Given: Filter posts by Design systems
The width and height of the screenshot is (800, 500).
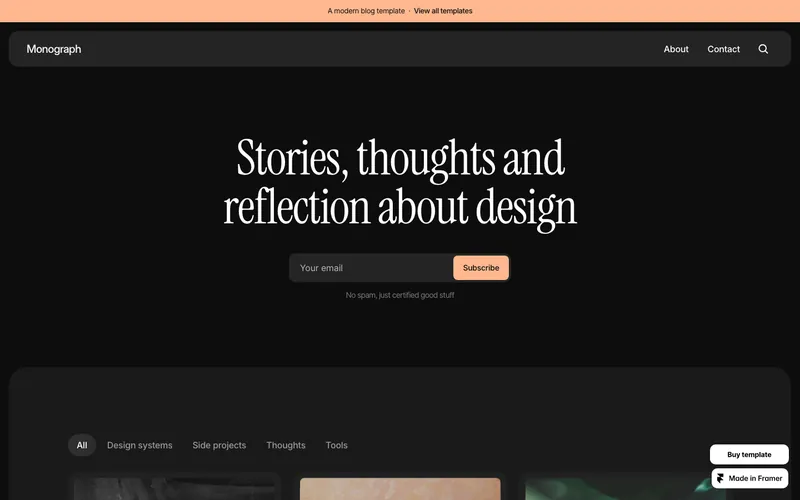Looking at the screenshot, I should pyautogui.click(x=139, y=445).
